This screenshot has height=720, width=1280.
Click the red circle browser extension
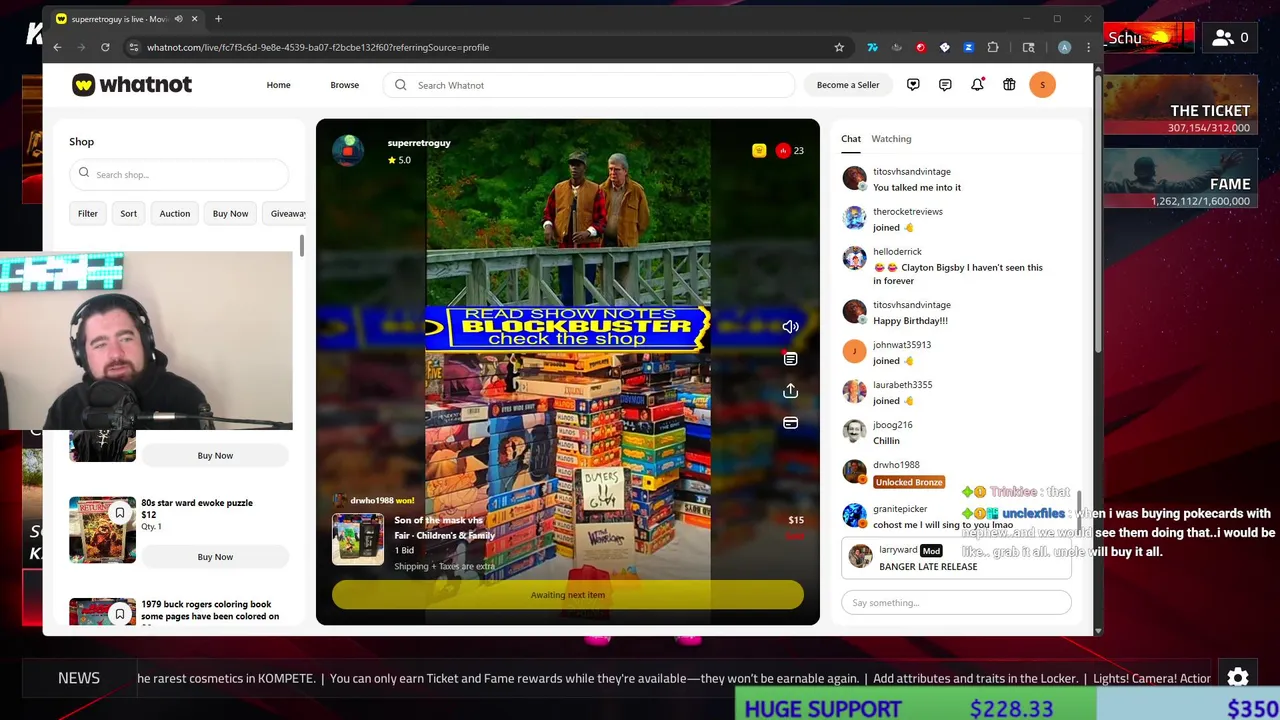click(x=920, y=47)
